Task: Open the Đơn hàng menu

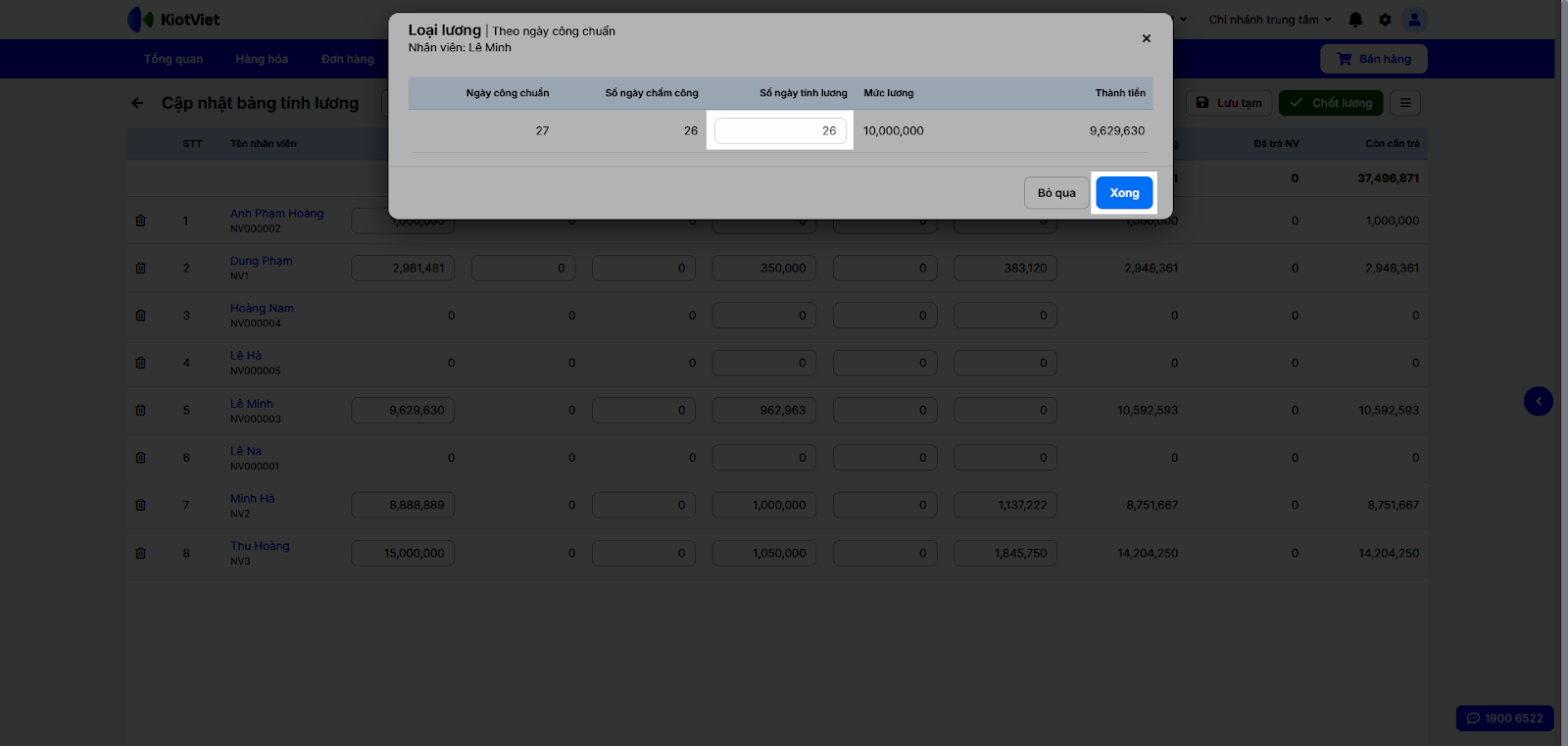Action: click(348, 59)
